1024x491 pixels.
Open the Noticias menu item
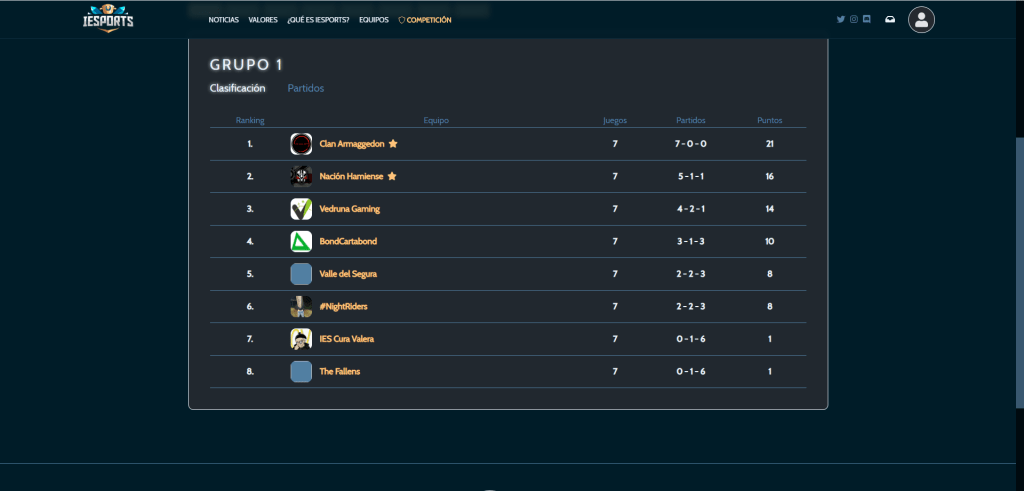pos(224,20)
